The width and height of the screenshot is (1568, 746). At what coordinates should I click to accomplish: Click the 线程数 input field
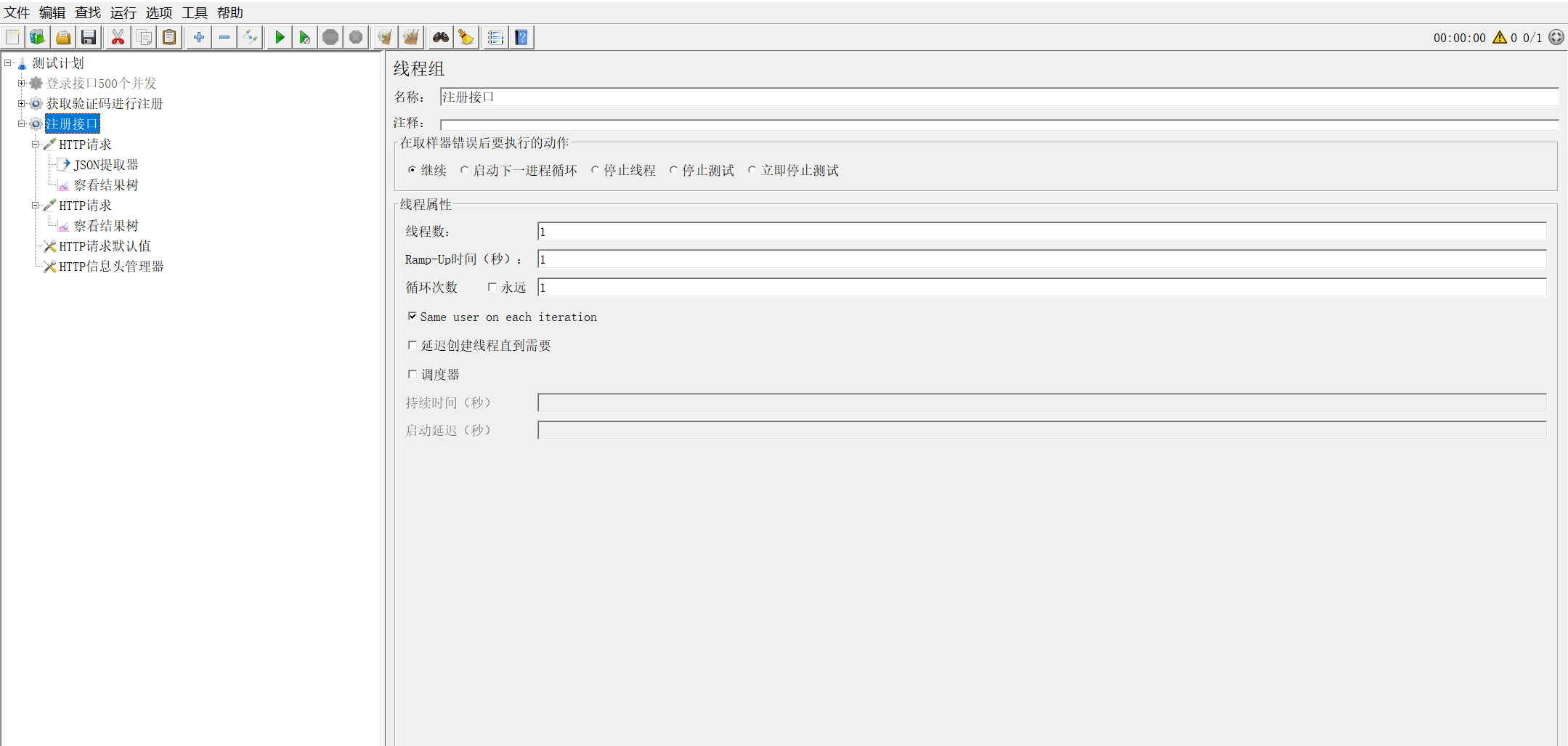point(1042,232)
